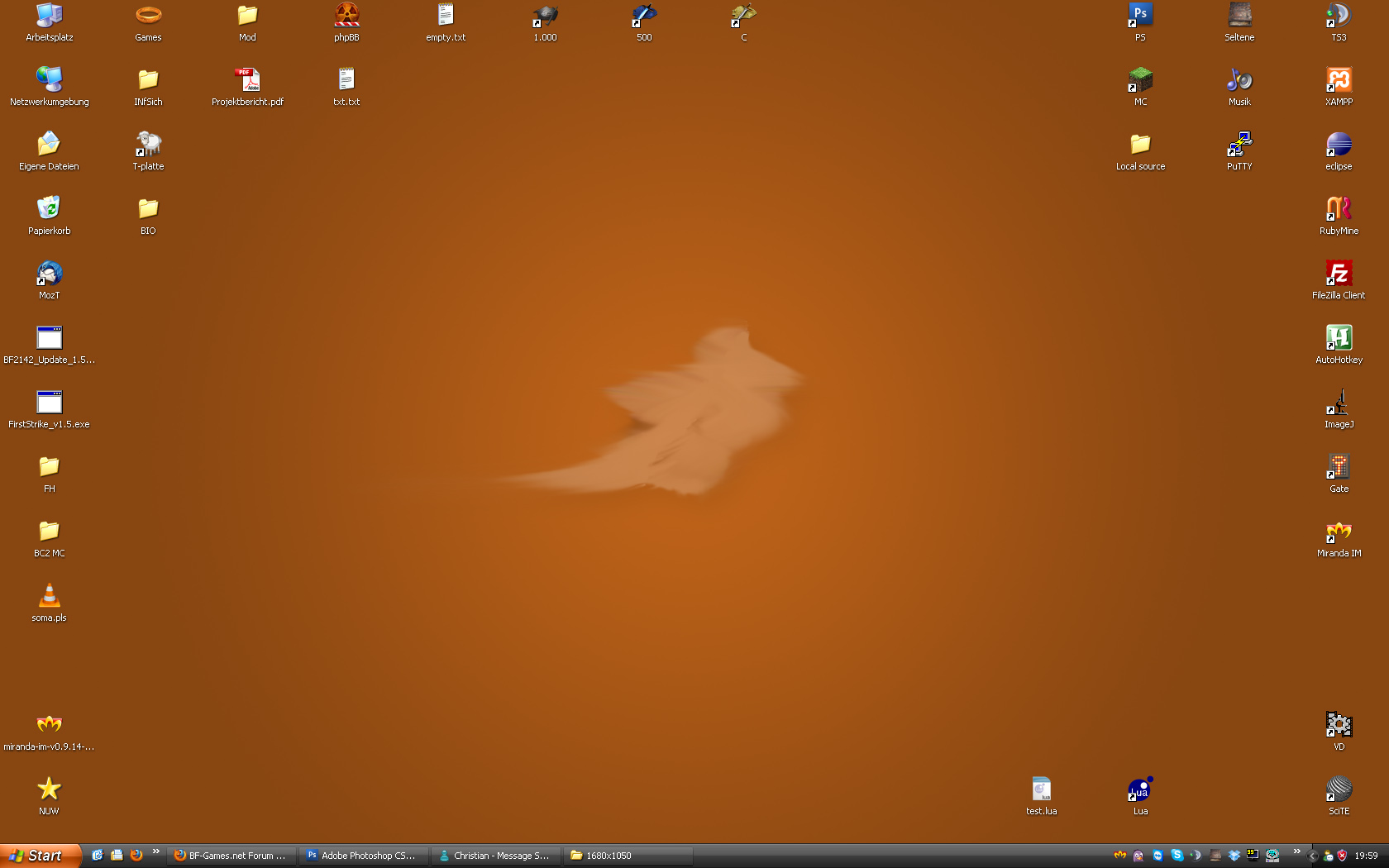Open the FH folder
The width and height of the screenshot is (1389, 868).
50,473
